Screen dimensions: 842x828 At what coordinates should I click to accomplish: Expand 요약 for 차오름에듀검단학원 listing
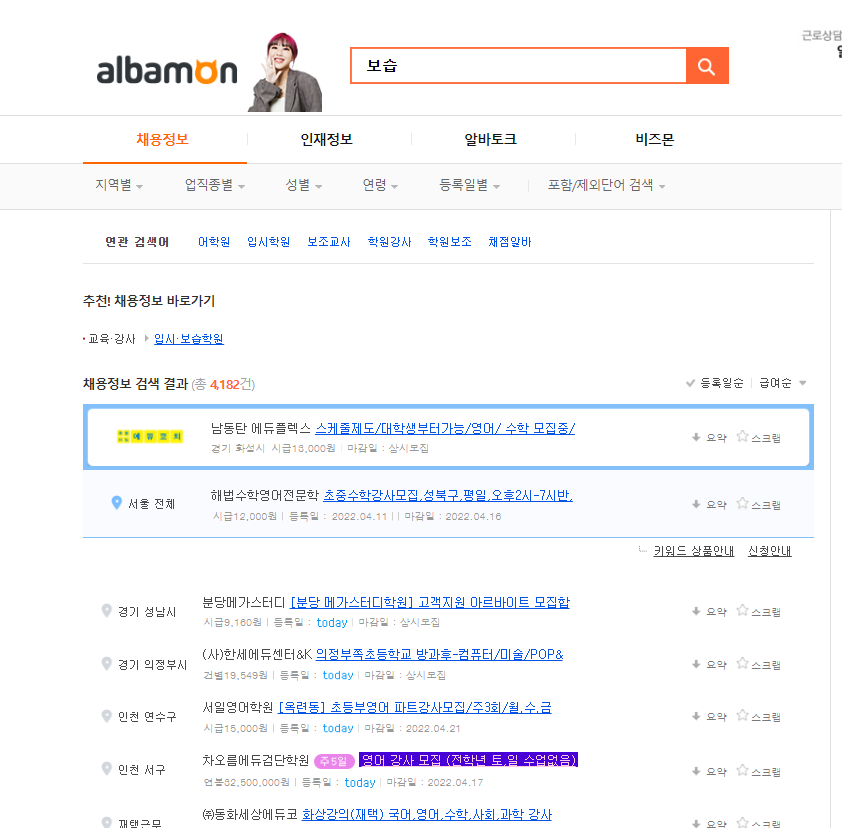coord(709,772)
